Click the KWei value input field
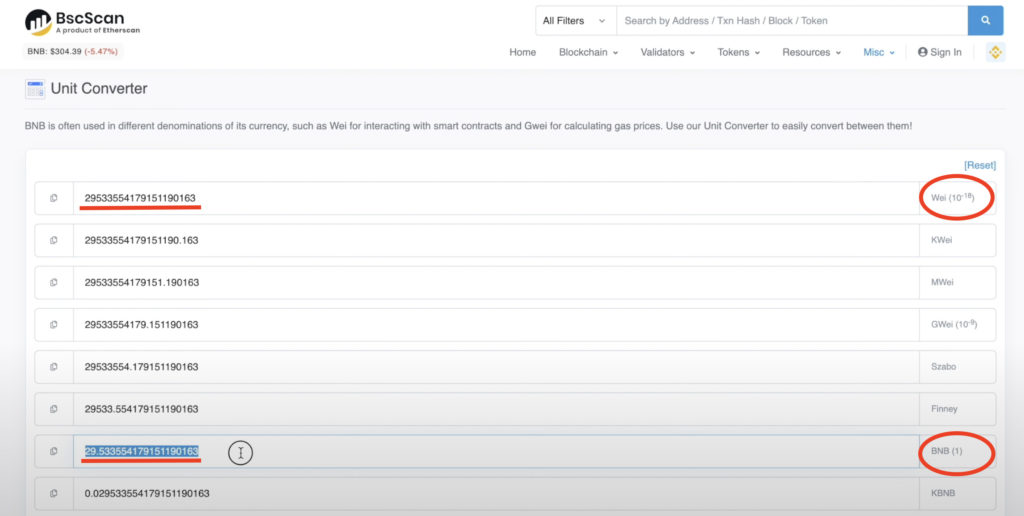 [496, 240]
